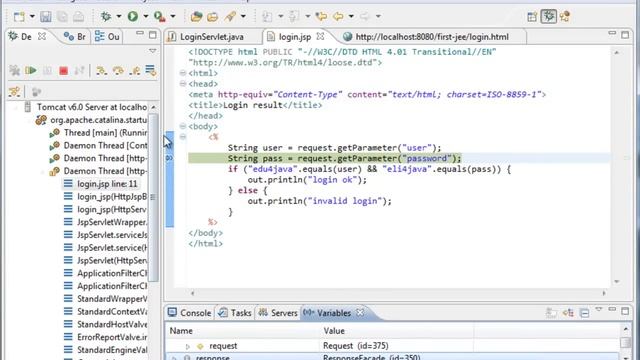The width and height of the screenshot is (640, 360).
Task: Click the Save toolbar icon
Action: click(45, 17)
